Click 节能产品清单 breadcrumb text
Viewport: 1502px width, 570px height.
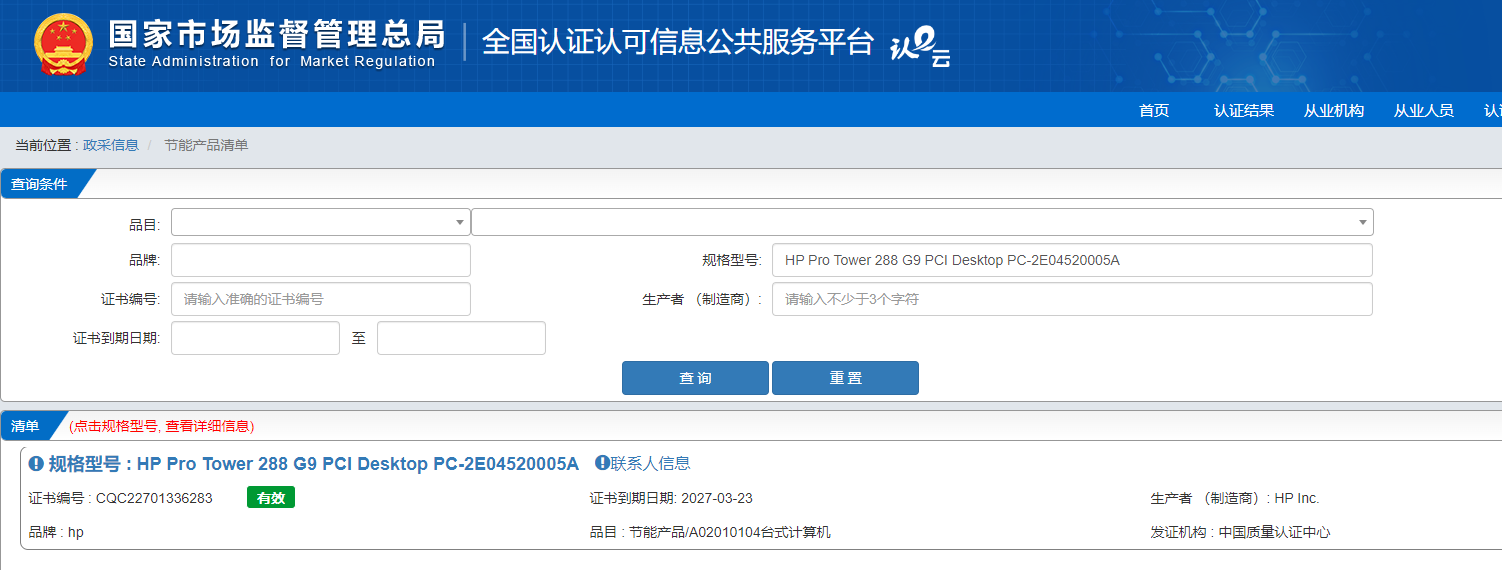tap(206, 145)
